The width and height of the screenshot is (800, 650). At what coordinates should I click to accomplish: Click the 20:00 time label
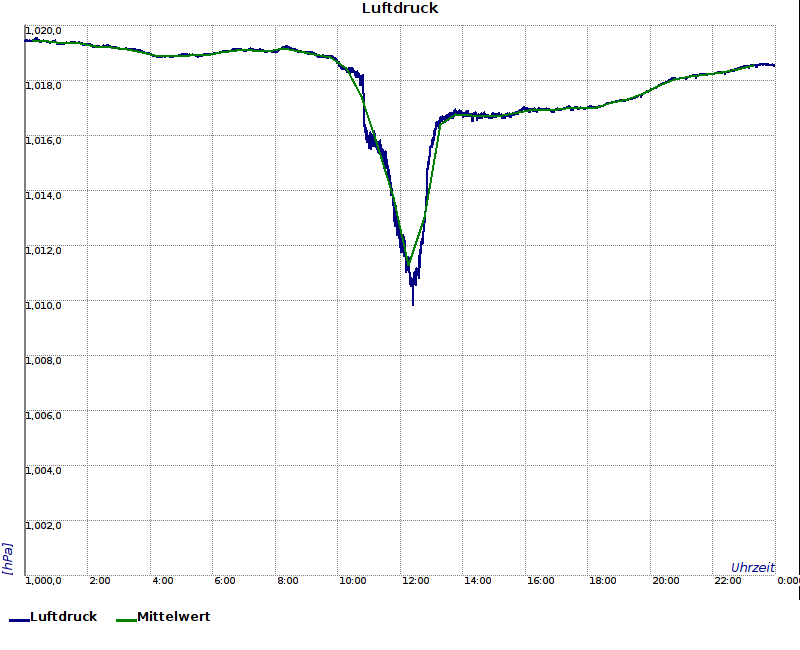click(x=665, y=581)
